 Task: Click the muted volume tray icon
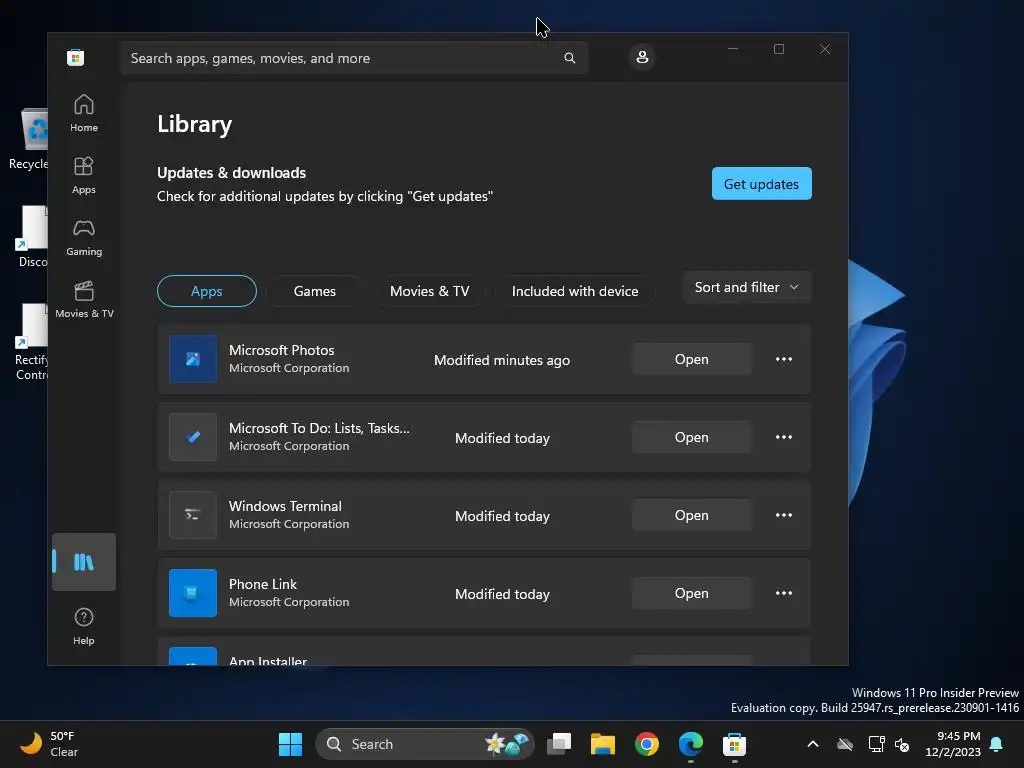pyautogui.click(x=902, y=744)
